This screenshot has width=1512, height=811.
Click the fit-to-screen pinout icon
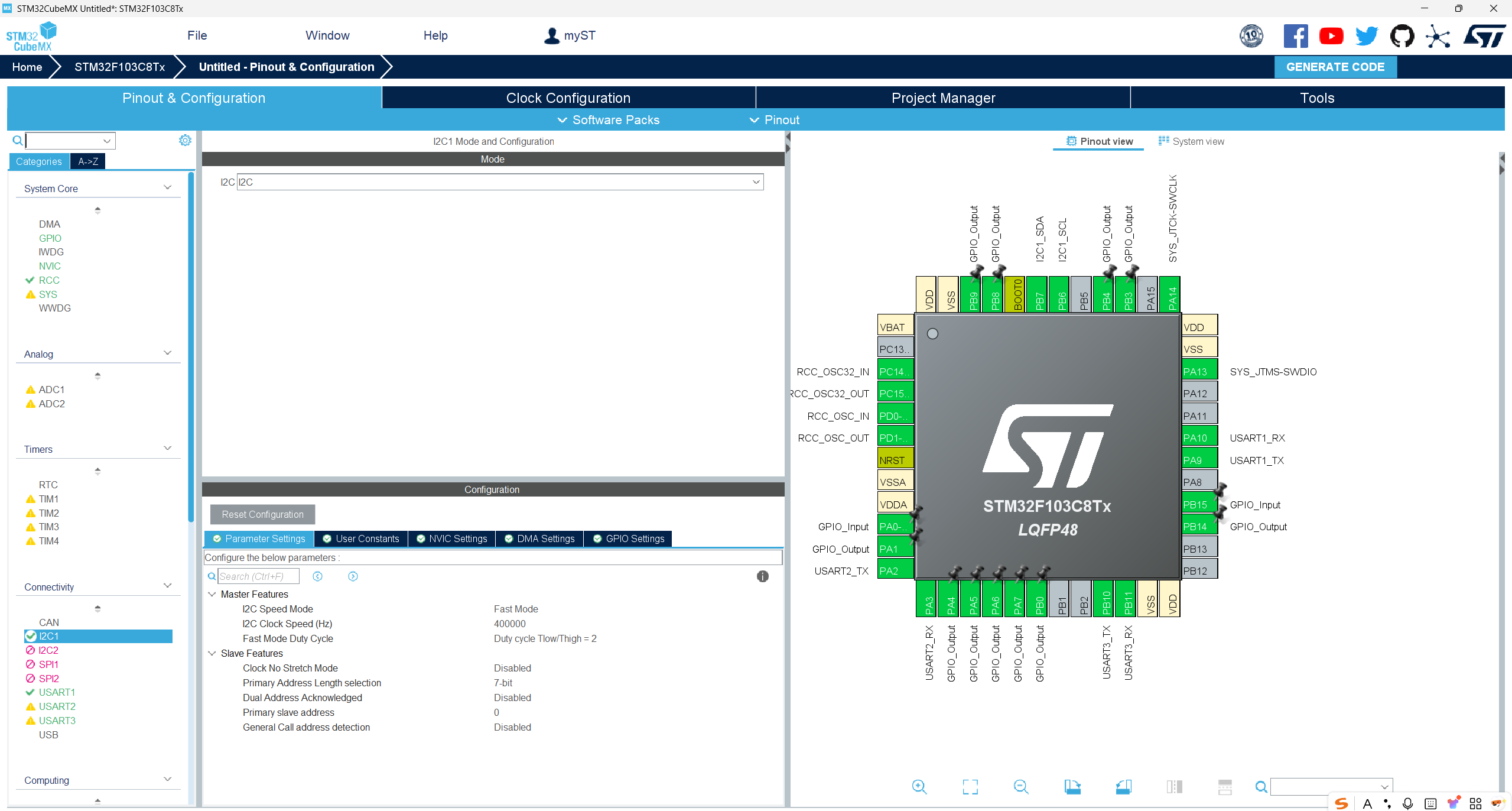pos(970,786)
